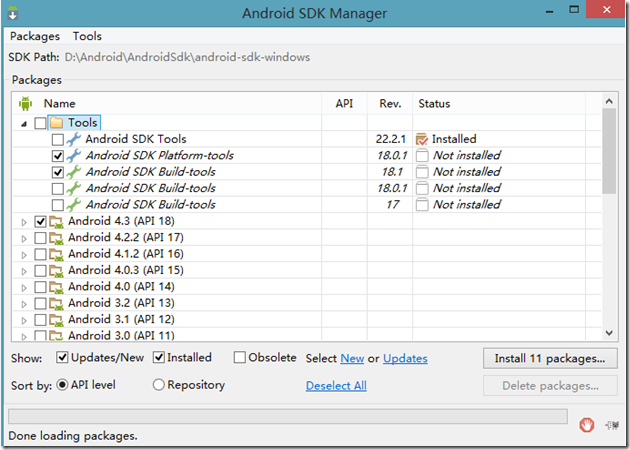Check the Android 4.0 (API 14) checkbox
Viewport: 630px width, 450px height.
40,288
